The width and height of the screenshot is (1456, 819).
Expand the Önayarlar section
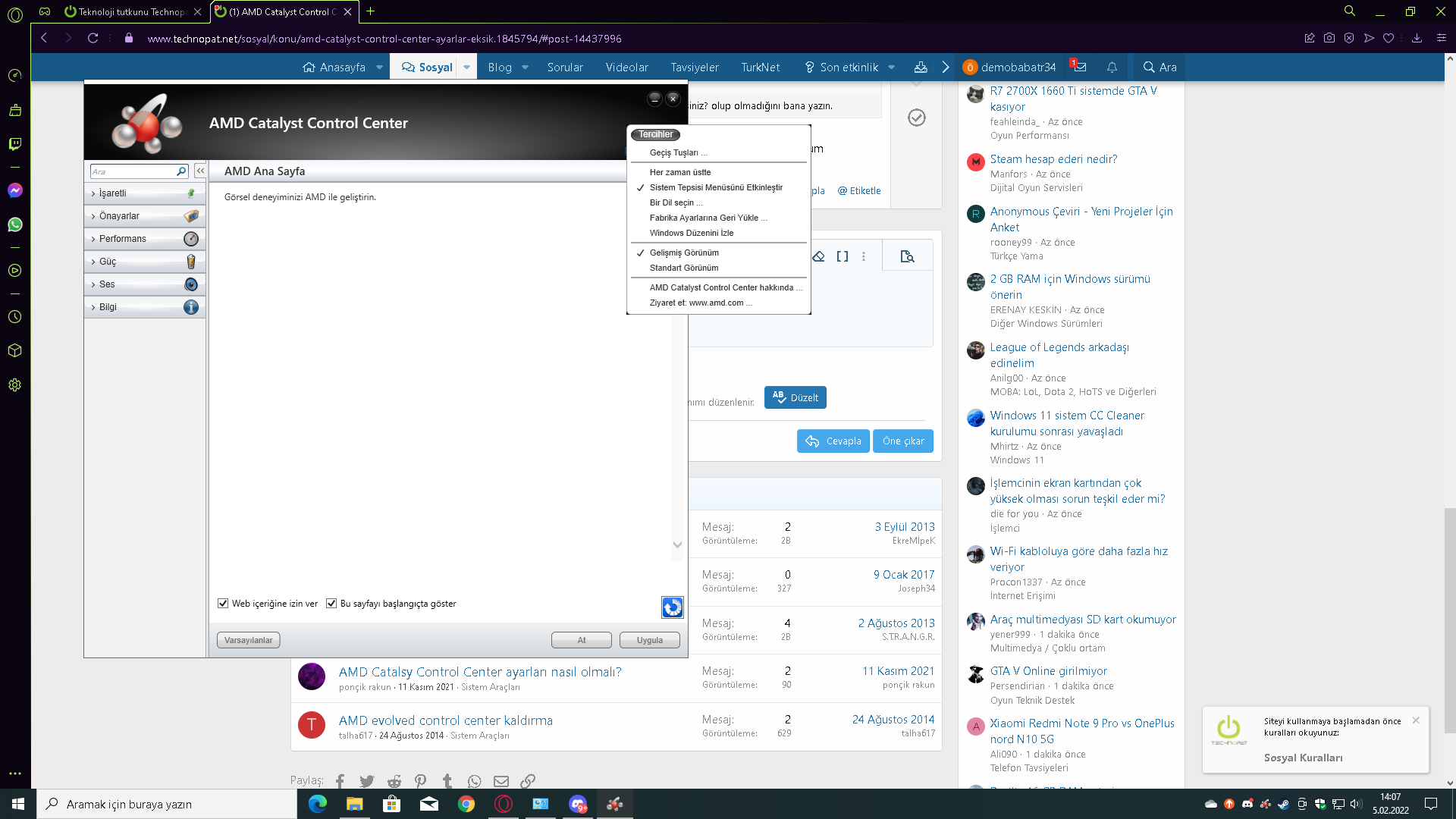(119, 216)
